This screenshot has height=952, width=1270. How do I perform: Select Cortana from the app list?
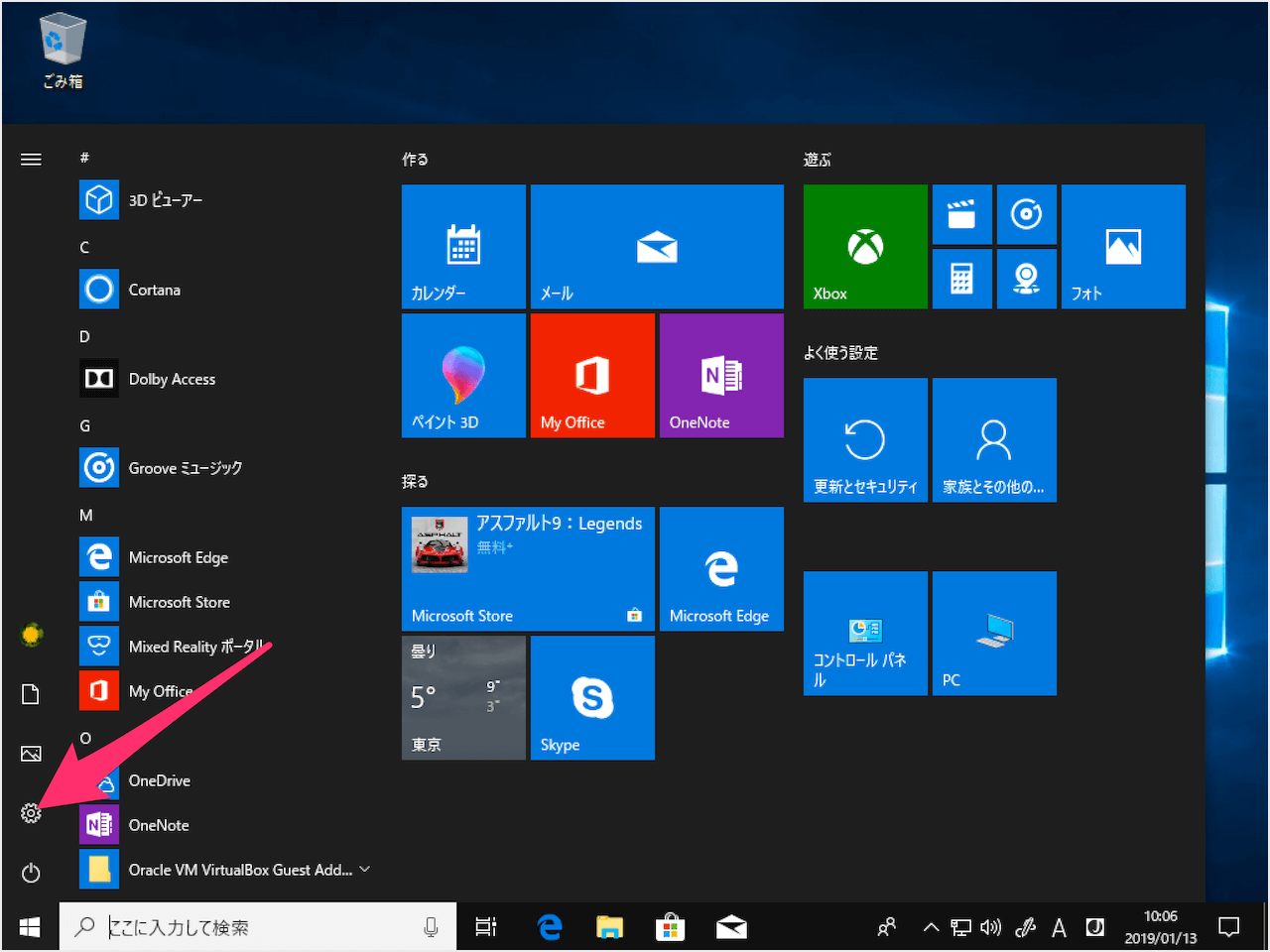pyautogui.click(x=155, y=290)
